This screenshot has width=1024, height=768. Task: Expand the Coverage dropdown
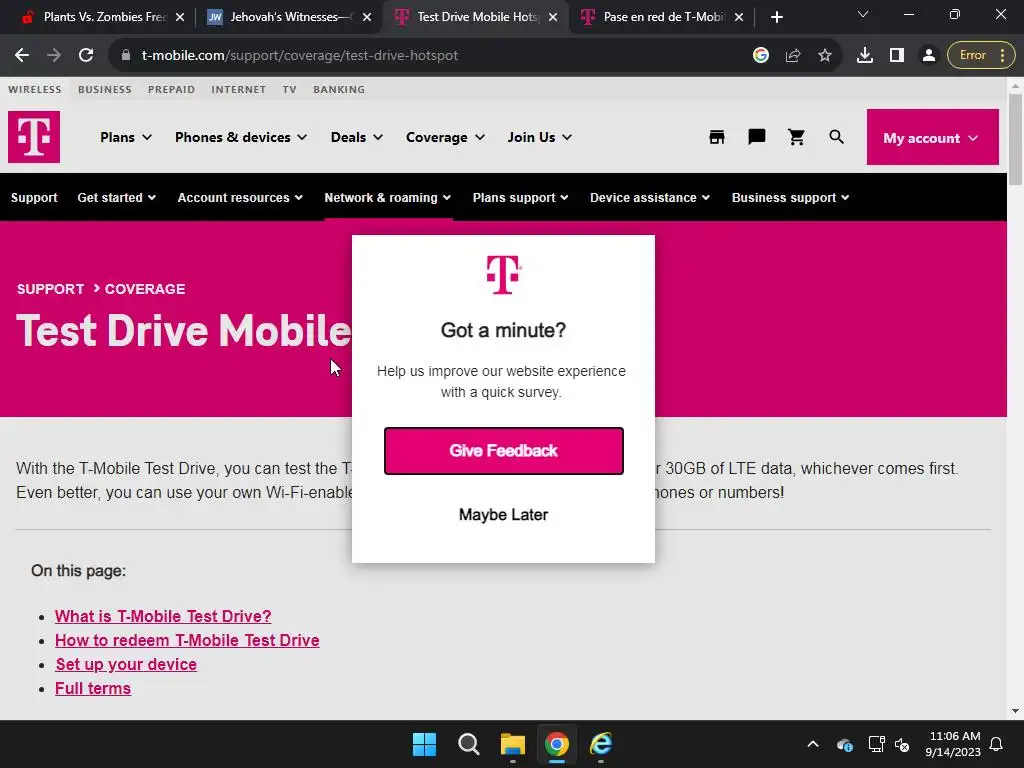(x=445, y=137)
